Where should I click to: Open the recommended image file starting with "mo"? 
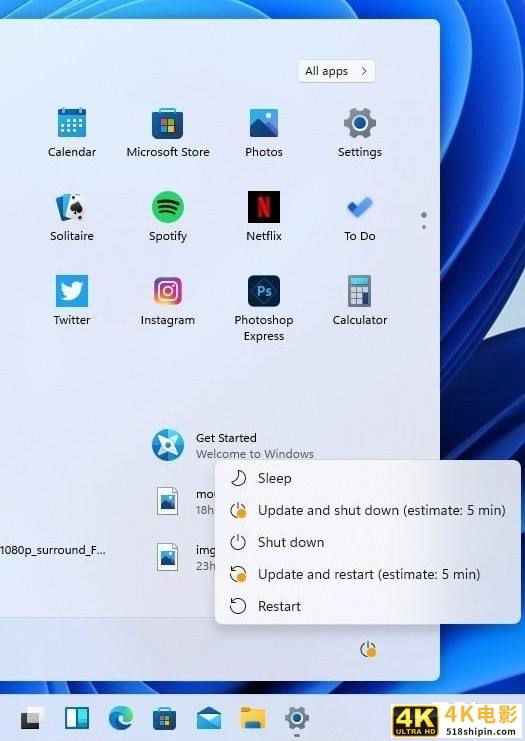pos(185,501)
